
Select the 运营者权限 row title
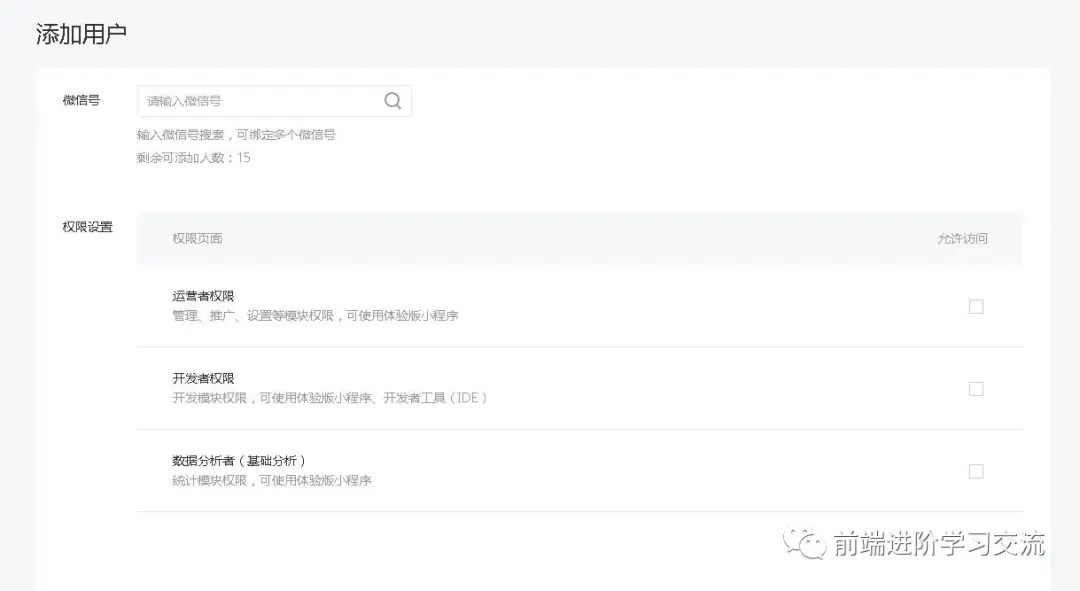203,296
